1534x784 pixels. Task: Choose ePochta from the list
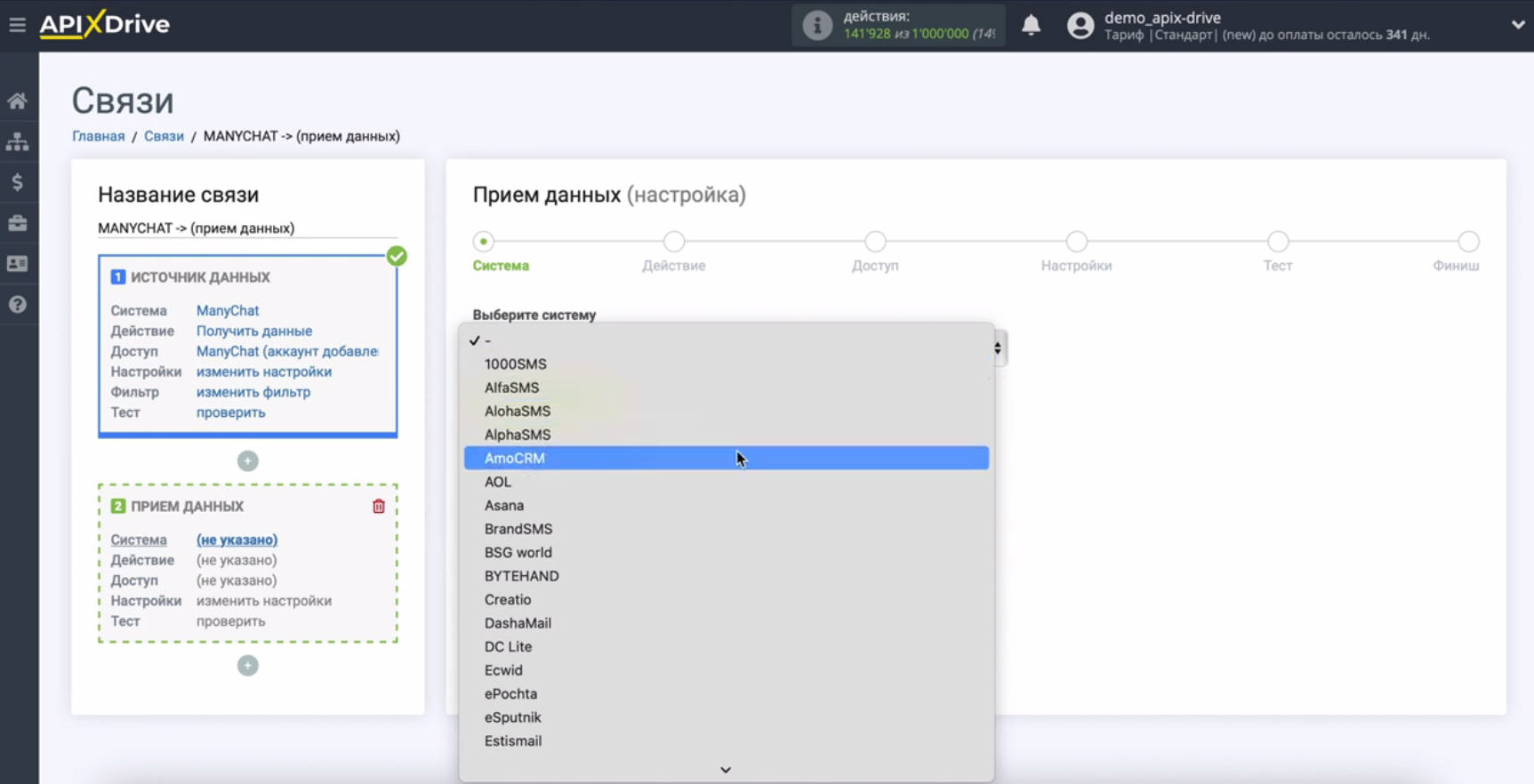tap(727, 693)
